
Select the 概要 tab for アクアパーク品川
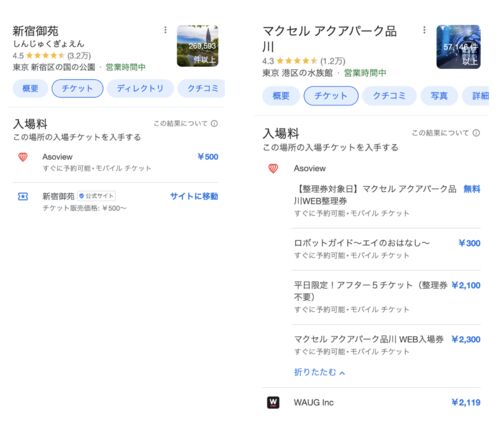tap(281, 96)
